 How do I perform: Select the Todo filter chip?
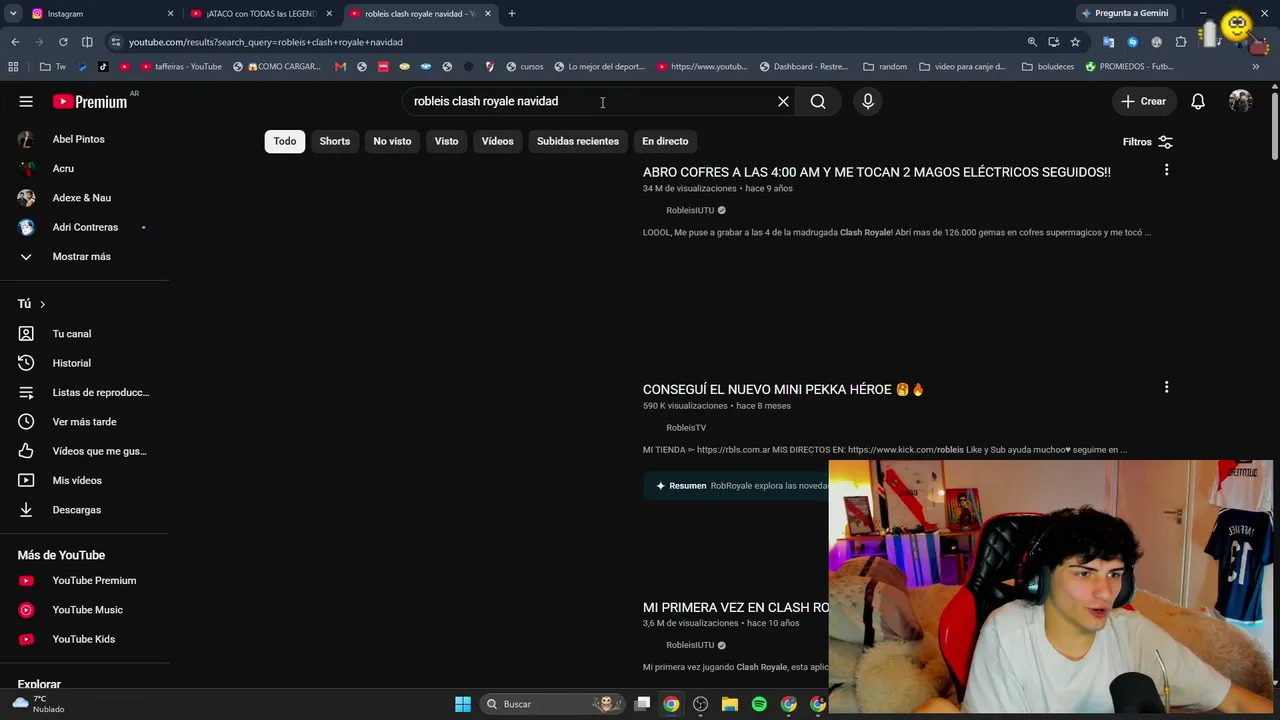click(x=285, y=141)
